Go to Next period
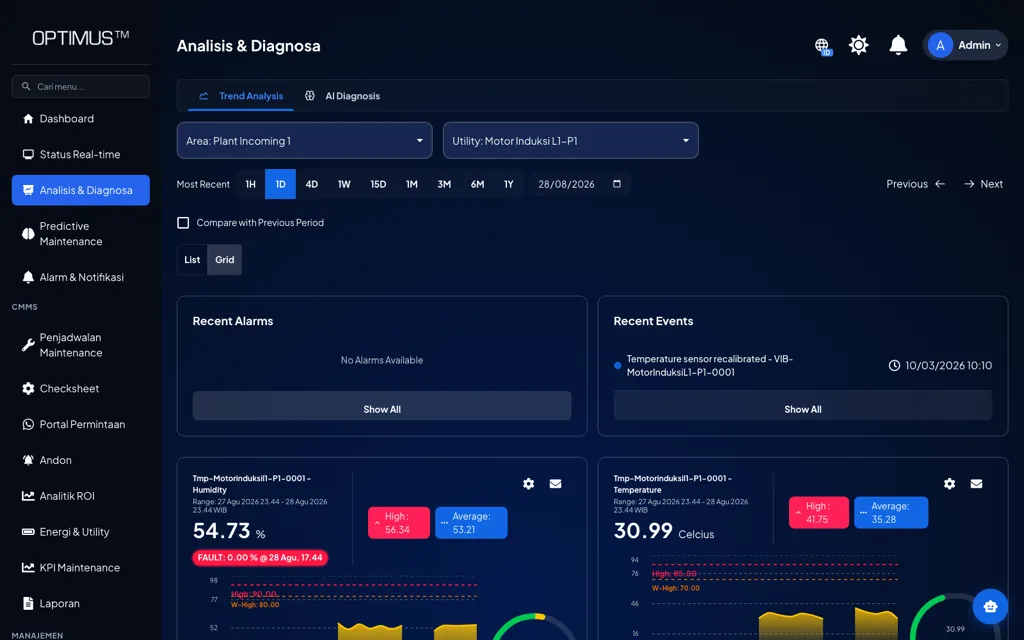This screenshot has height=640, width=1024. 984,184
